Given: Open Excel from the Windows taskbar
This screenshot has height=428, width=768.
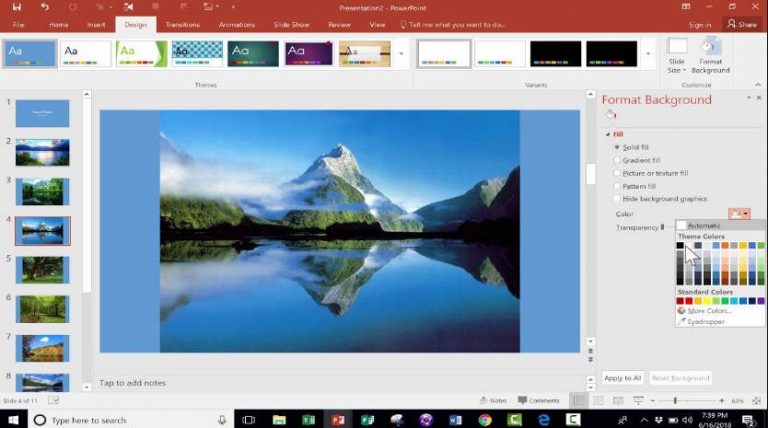Looking at the screenshot, I should (x=308, y=420).
